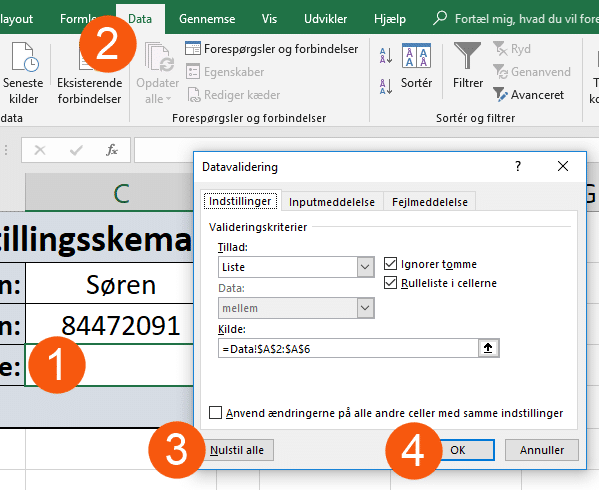599x490 pixels.
Task: Open the Sortér dialog
Action: point(416,65)
